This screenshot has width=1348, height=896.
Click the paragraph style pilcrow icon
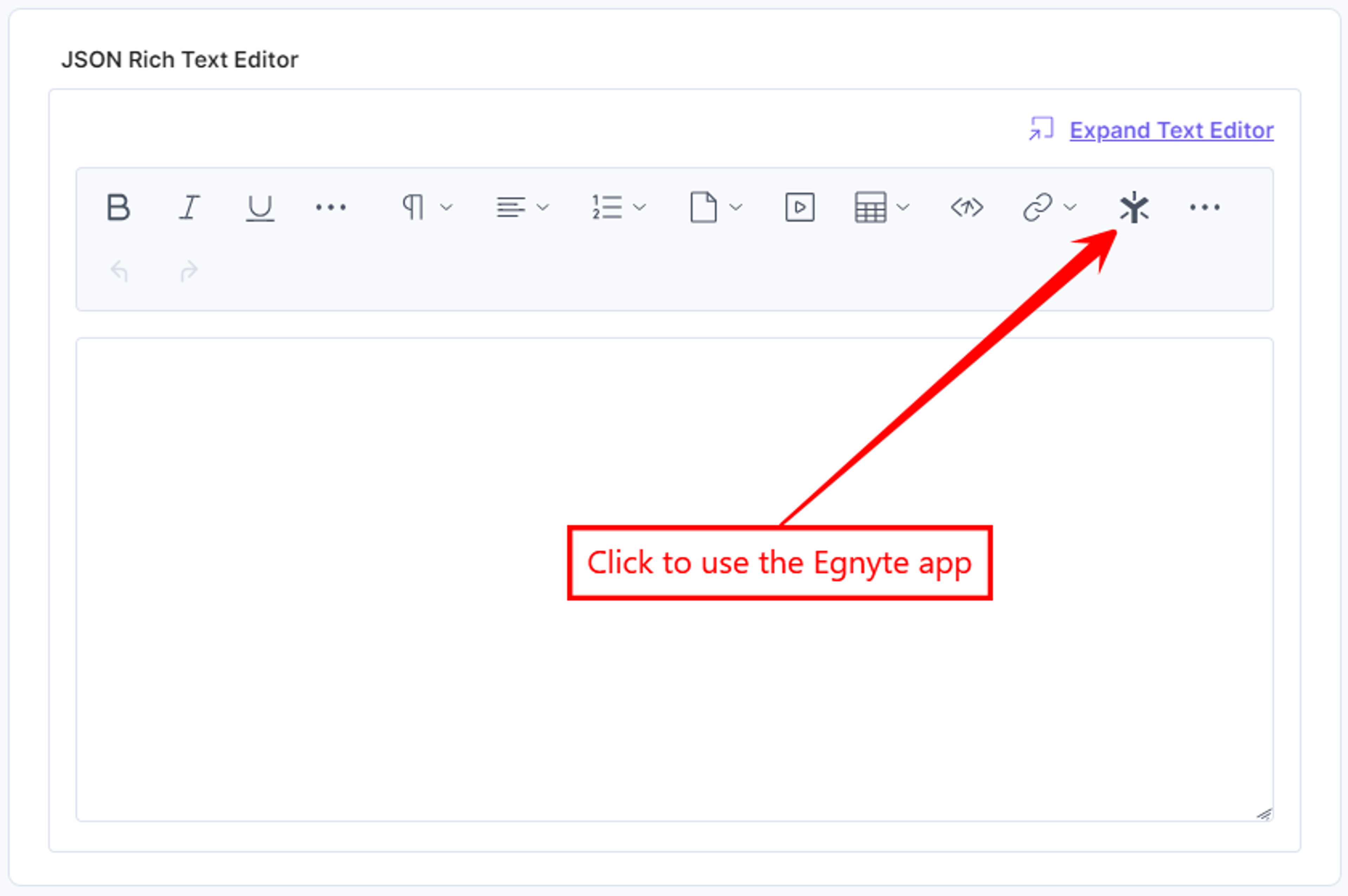tap(413, 207)
